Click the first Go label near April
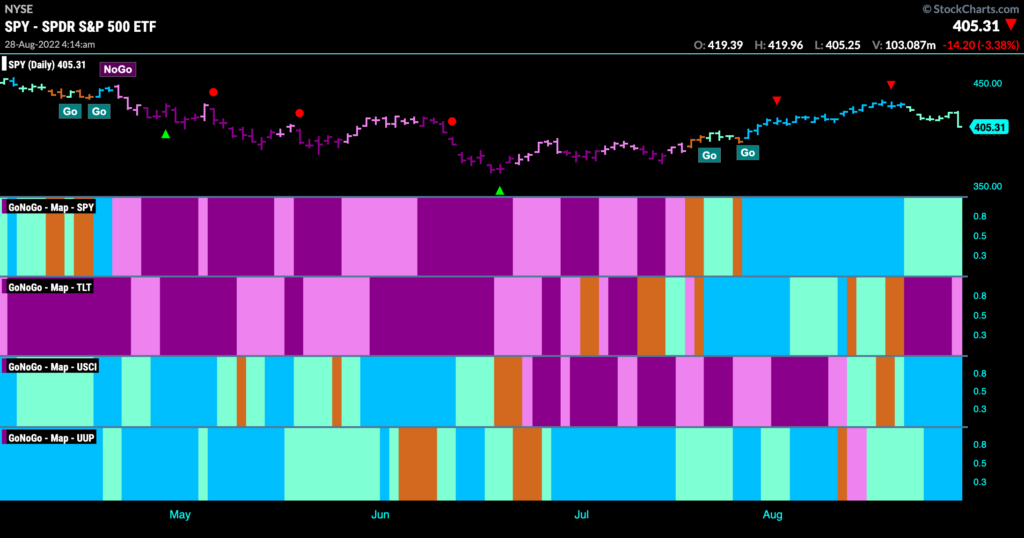This screenshot has height=538, width=1024. pos(70,112)
